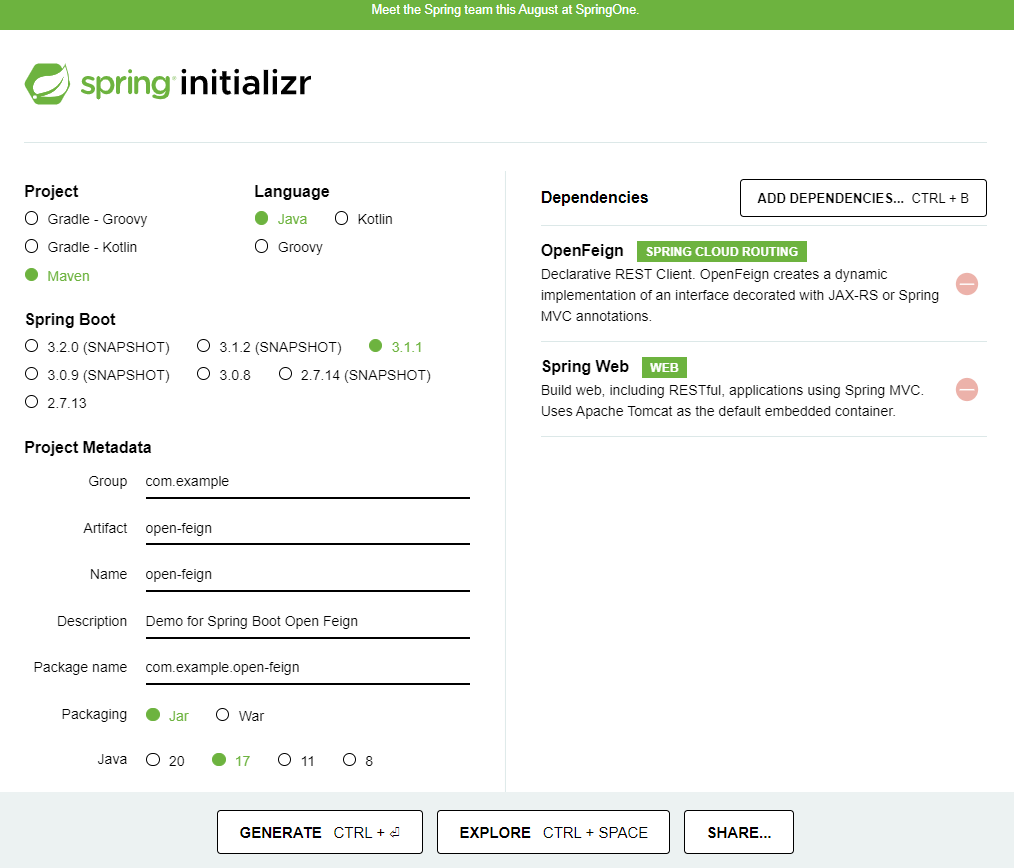Click the Language heading
Image resolution: width=1014 pixels, height=868 pixels.
[x=292, y=191]
